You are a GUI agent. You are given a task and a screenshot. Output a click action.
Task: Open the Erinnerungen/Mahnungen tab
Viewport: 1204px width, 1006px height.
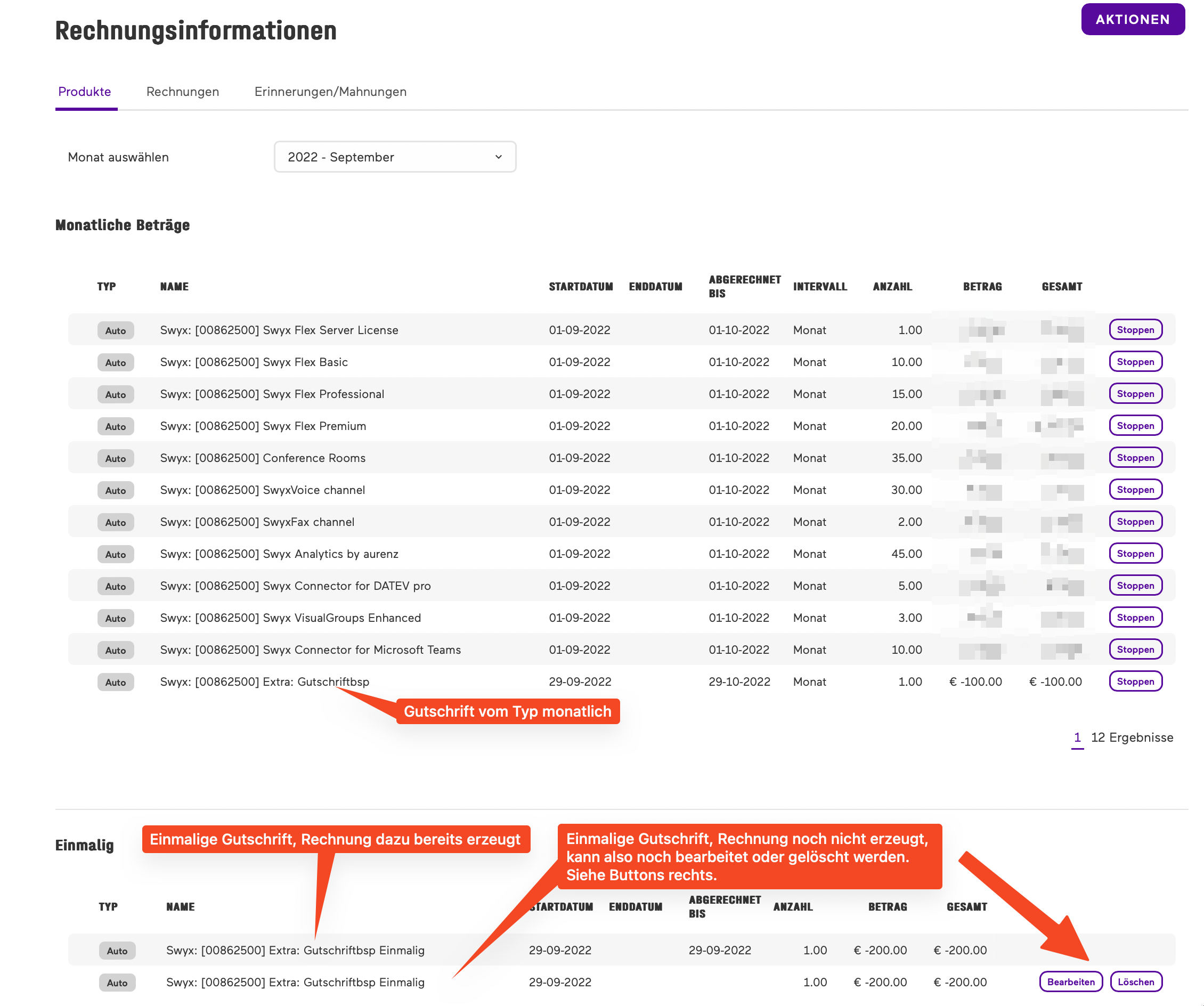click(330, 92)
